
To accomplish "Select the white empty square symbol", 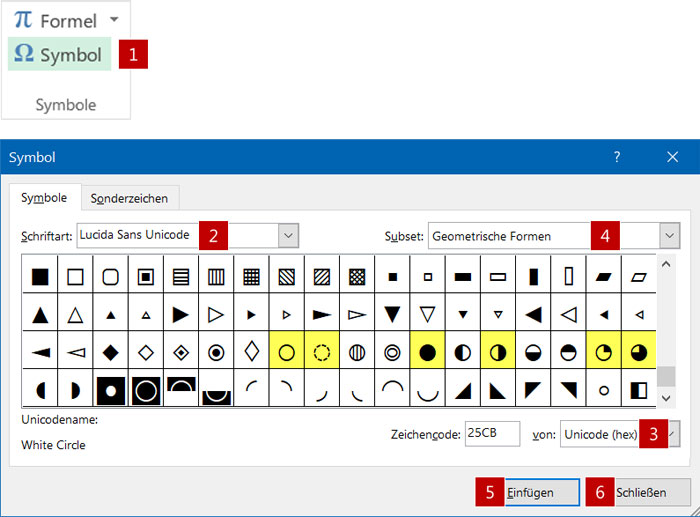I will 75,277.
